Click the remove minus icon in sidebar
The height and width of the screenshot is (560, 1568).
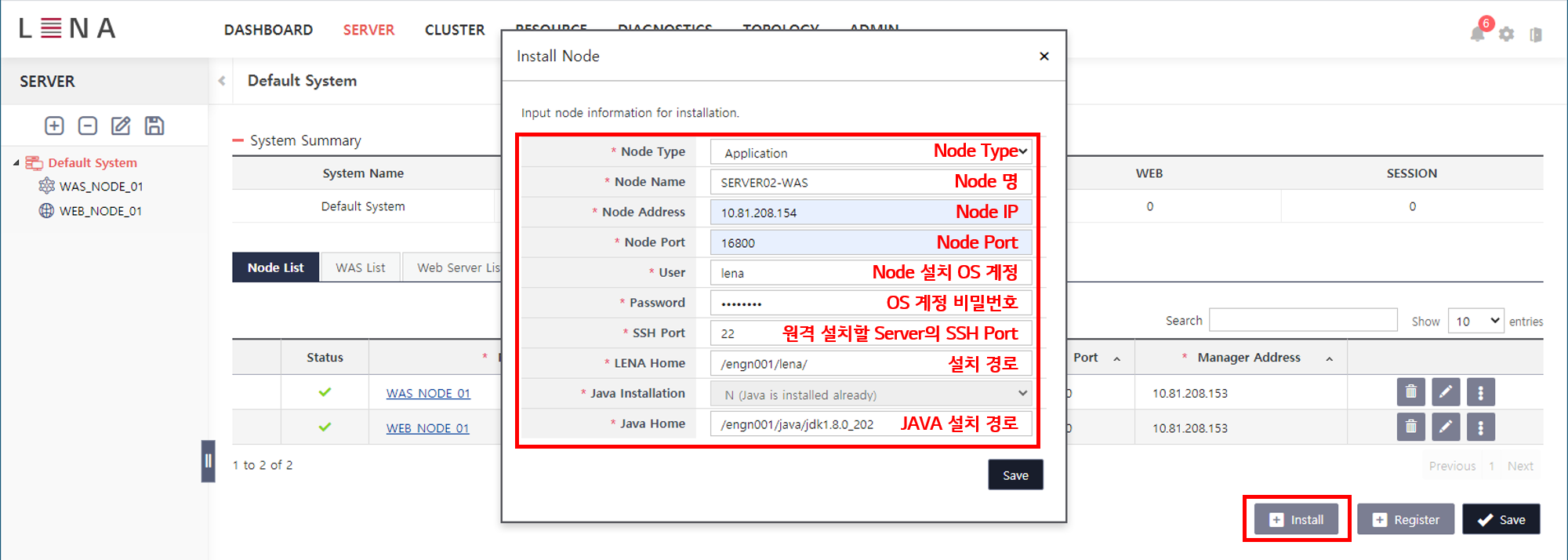tap(88, 125)
